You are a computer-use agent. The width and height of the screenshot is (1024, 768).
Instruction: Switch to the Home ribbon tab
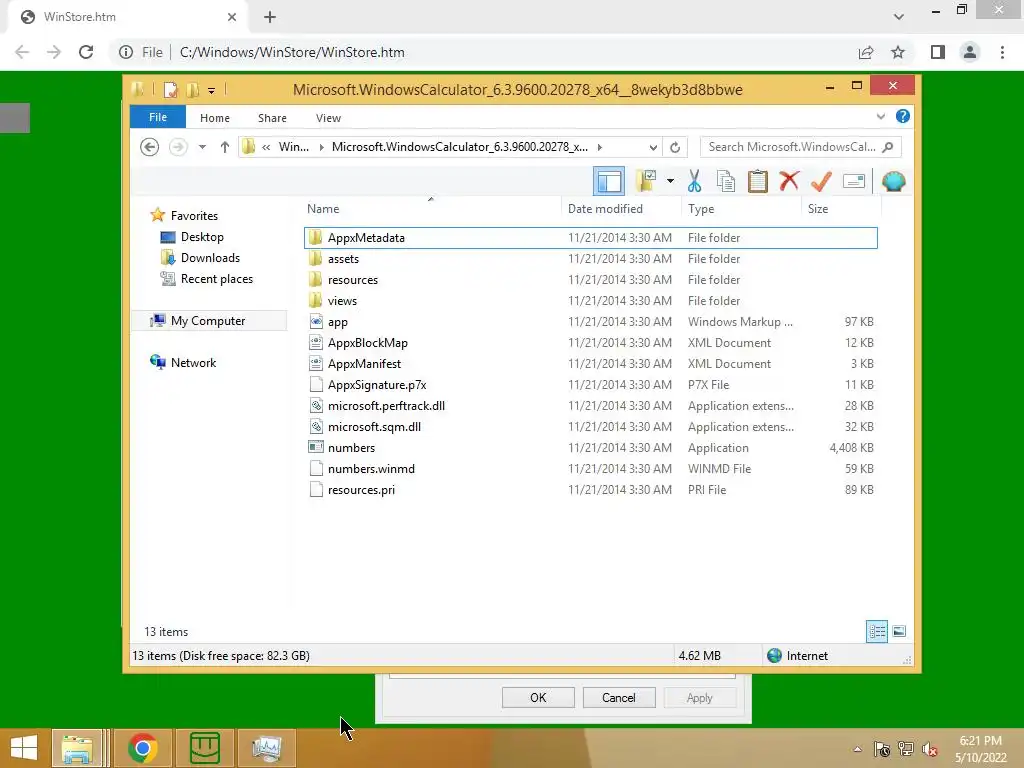214,118
